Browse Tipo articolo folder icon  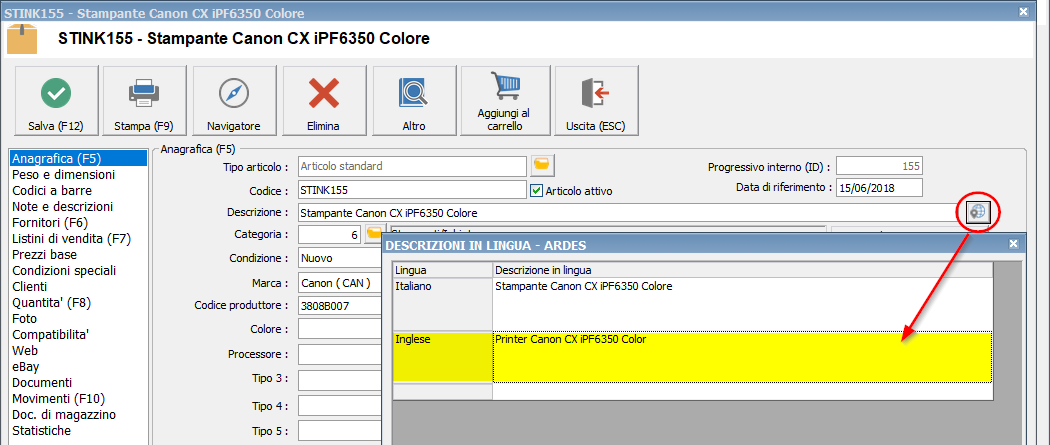(x=542, y=165)
